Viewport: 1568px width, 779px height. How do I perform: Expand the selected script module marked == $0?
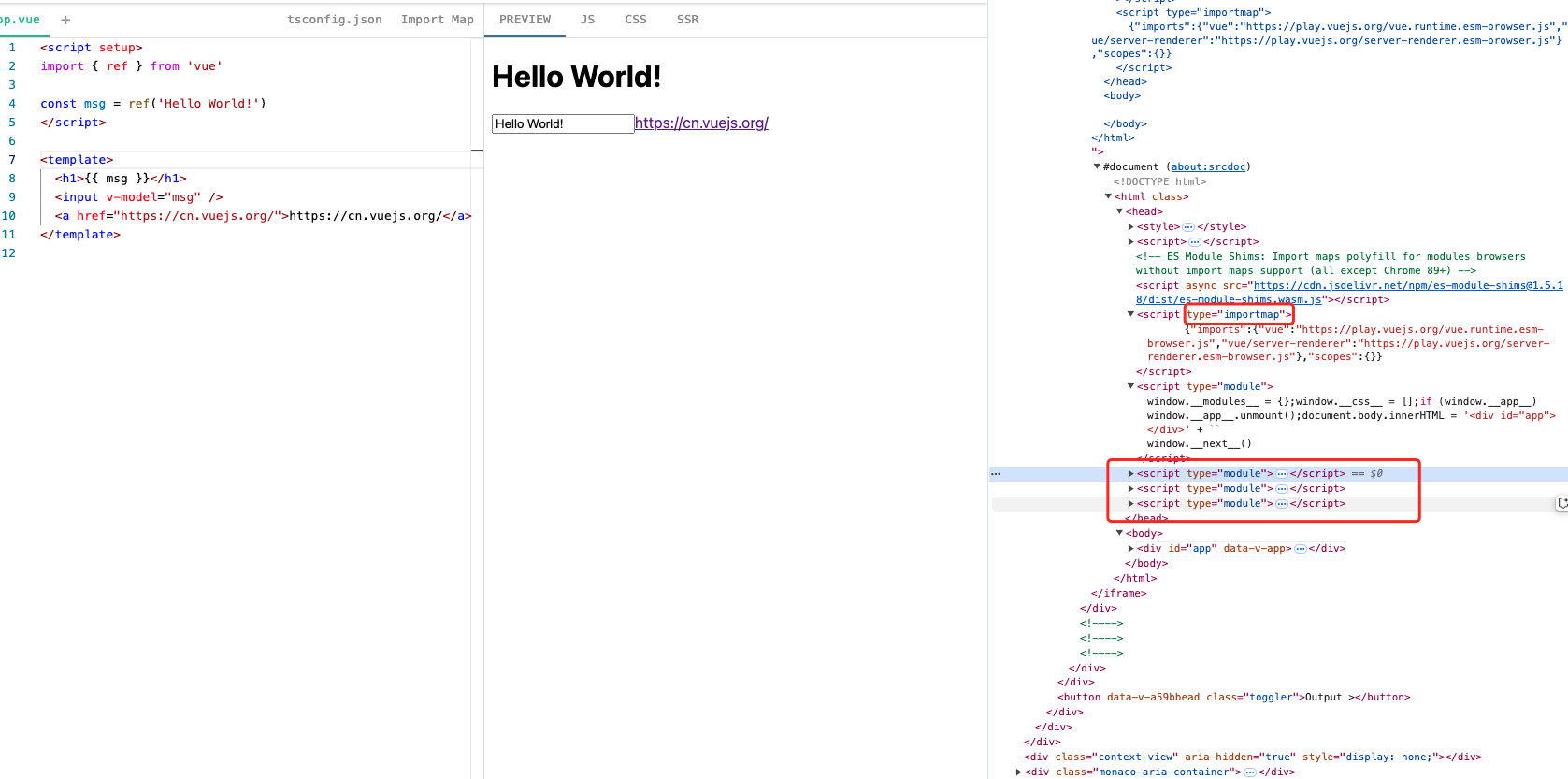[x=1130, y=474]
